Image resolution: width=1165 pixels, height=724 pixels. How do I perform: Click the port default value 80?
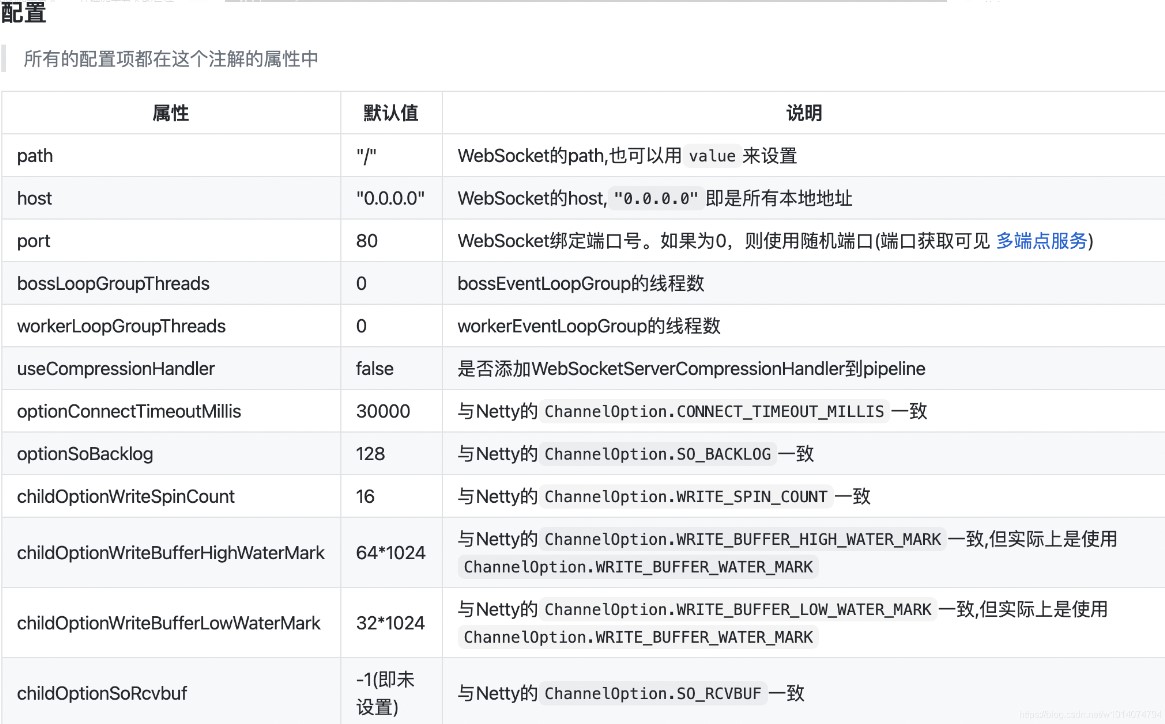[367, 241]
